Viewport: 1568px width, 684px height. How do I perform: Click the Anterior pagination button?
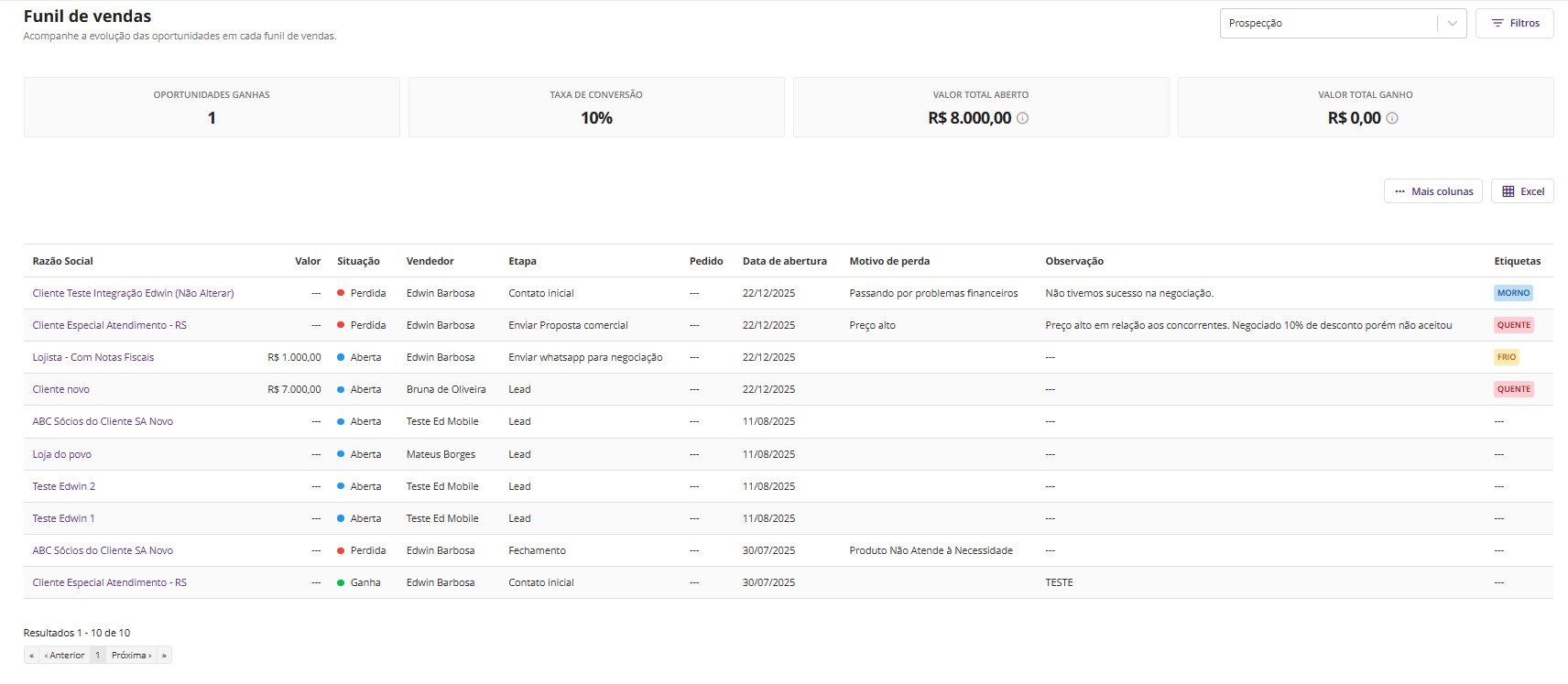pyautogui.click(x=64, y=656)
